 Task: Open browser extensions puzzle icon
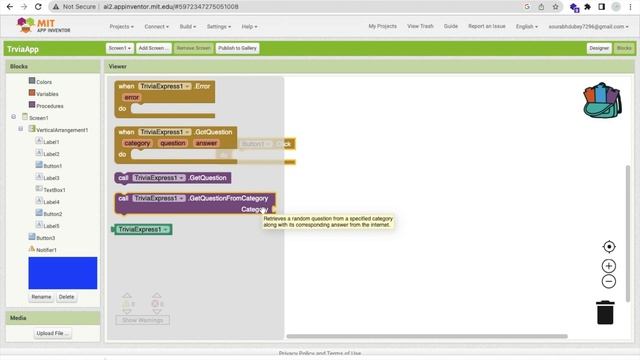587,7
